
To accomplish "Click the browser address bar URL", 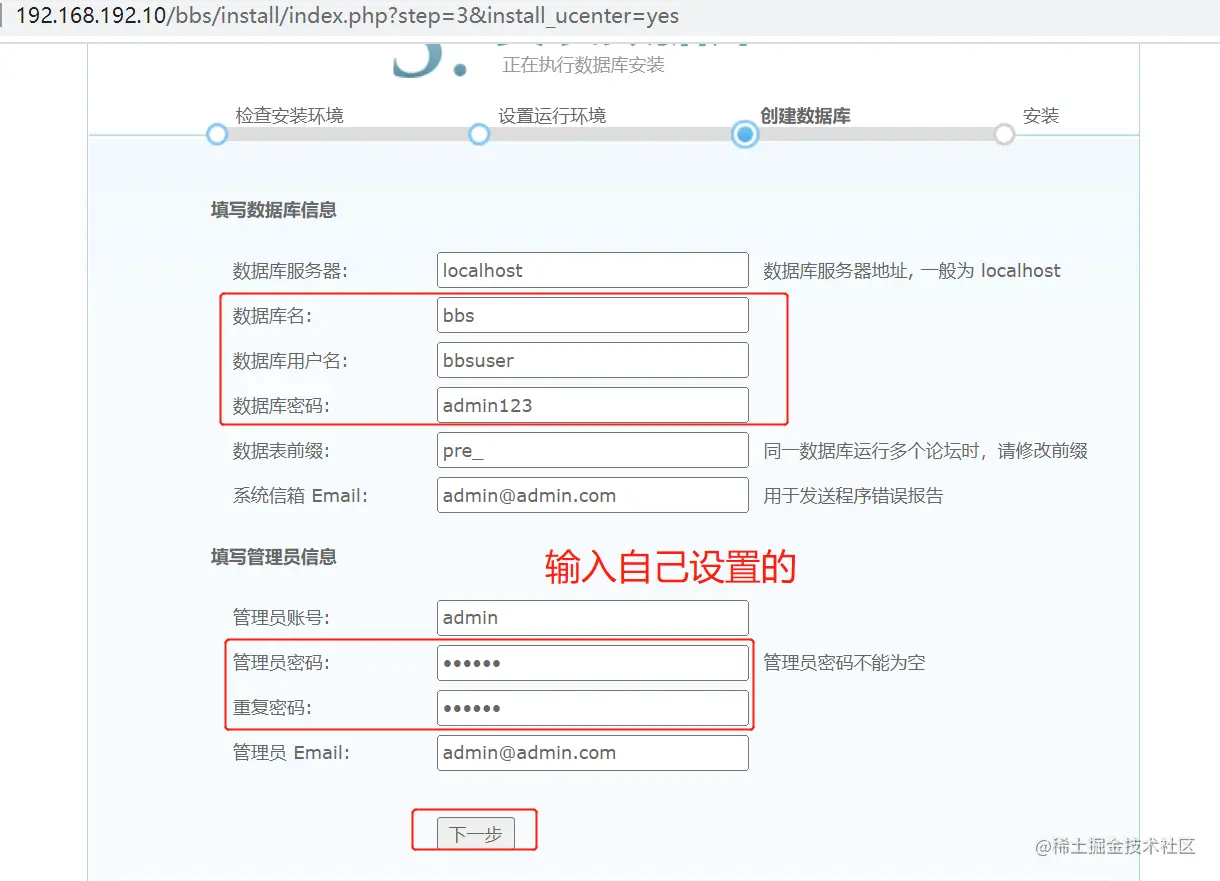I will (347, 16).
